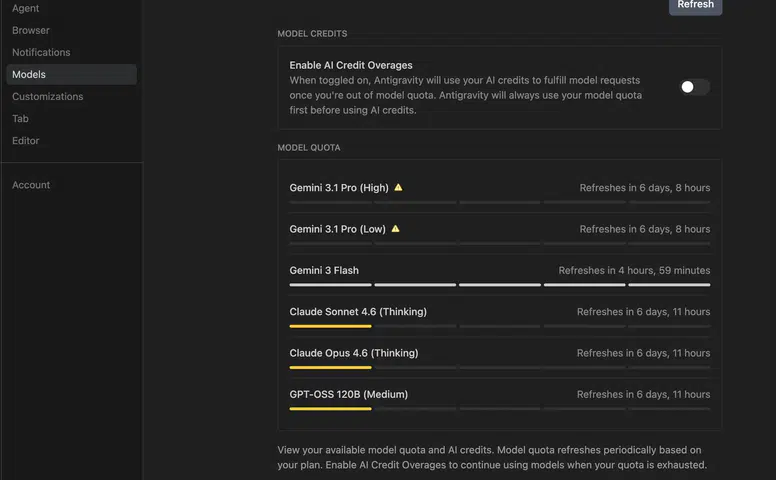Click GPT-OSS 'Refreshes in 6 days, 11 hours' text
Image resolution: width=776 pixels, height=480 pixels.
pos(643,394)
